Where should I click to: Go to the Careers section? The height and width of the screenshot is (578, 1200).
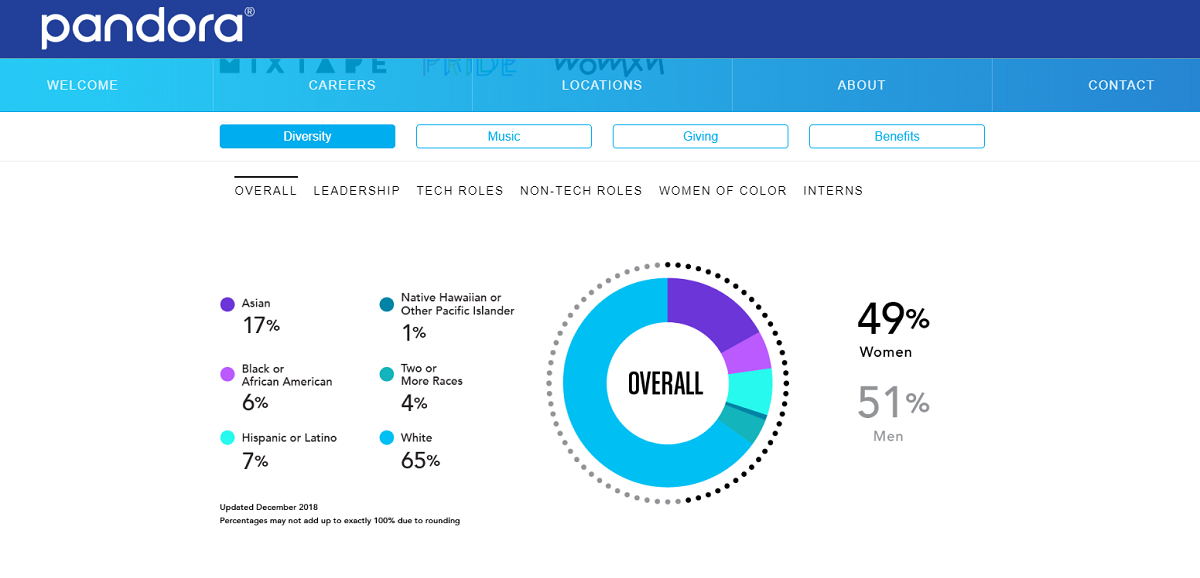(342, 85)
